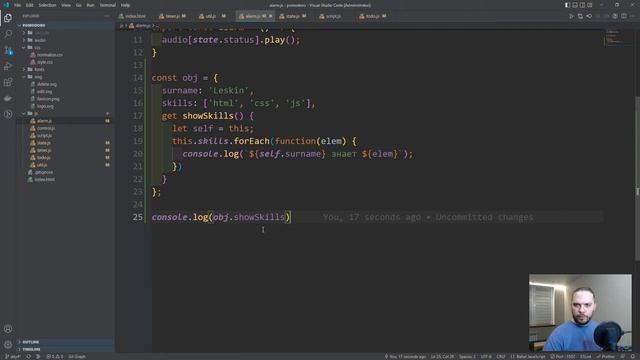Open the Manage gear icon
The width and height of the screenshot is (640, 360).
pyautogui.click(x=8, y=344)
